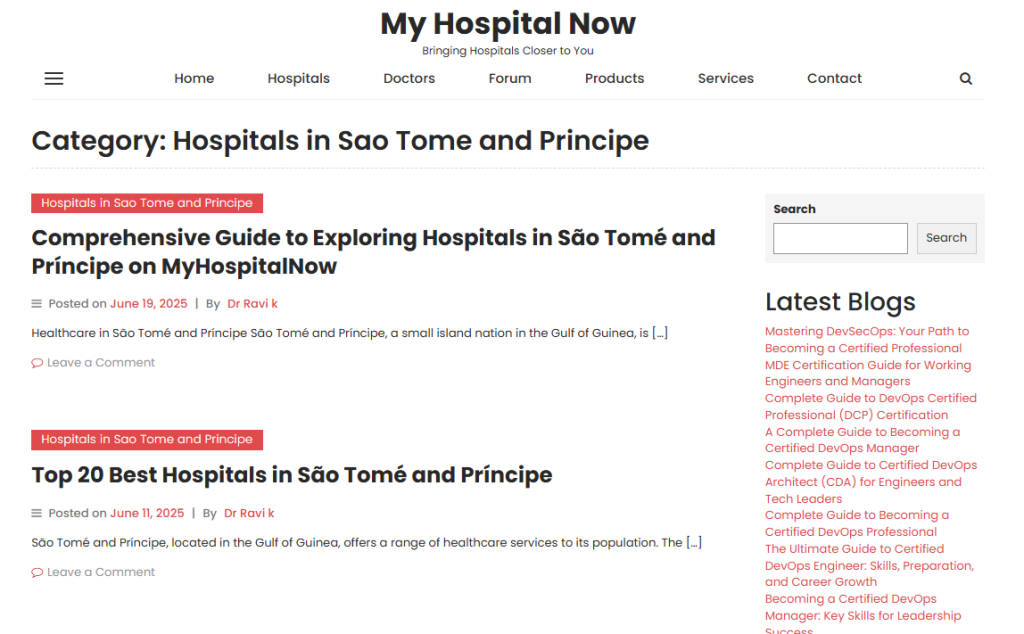This screenshot has width=1024, height=634.
Task: Open the hamburger menu icon
Action: click(x=54, y=79)
